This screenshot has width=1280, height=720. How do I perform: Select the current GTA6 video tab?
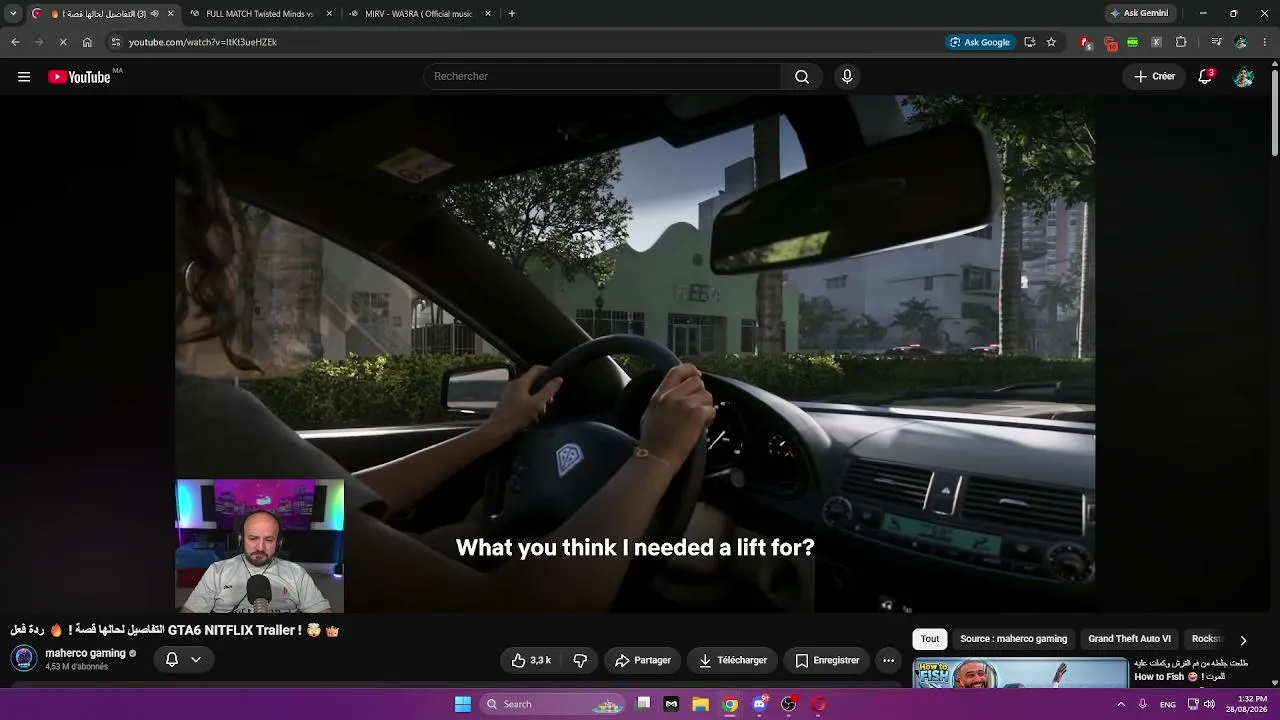(100, 14)
